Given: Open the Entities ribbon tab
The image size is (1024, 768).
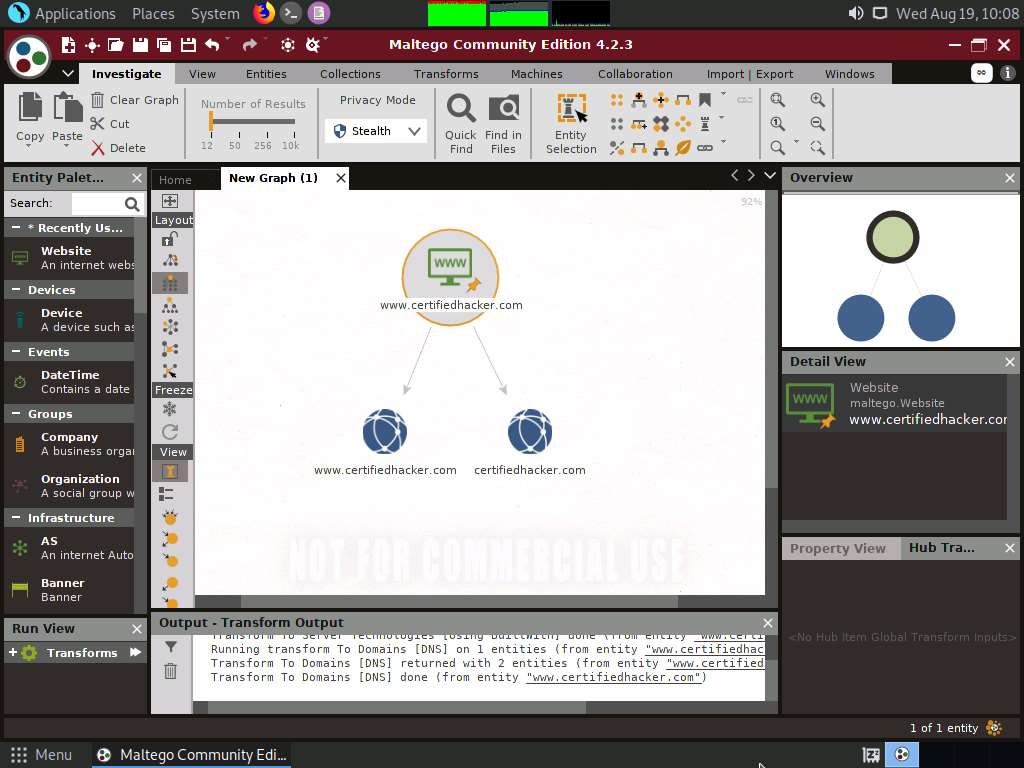Looking at the screenshot, I should tap(266, 74).
